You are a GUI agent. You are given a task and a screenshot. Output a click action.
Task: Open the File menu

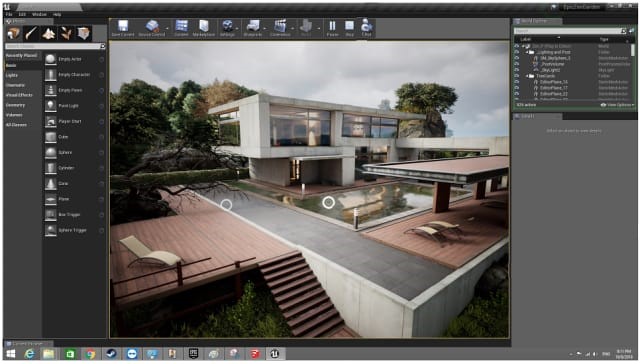[9, 14]
